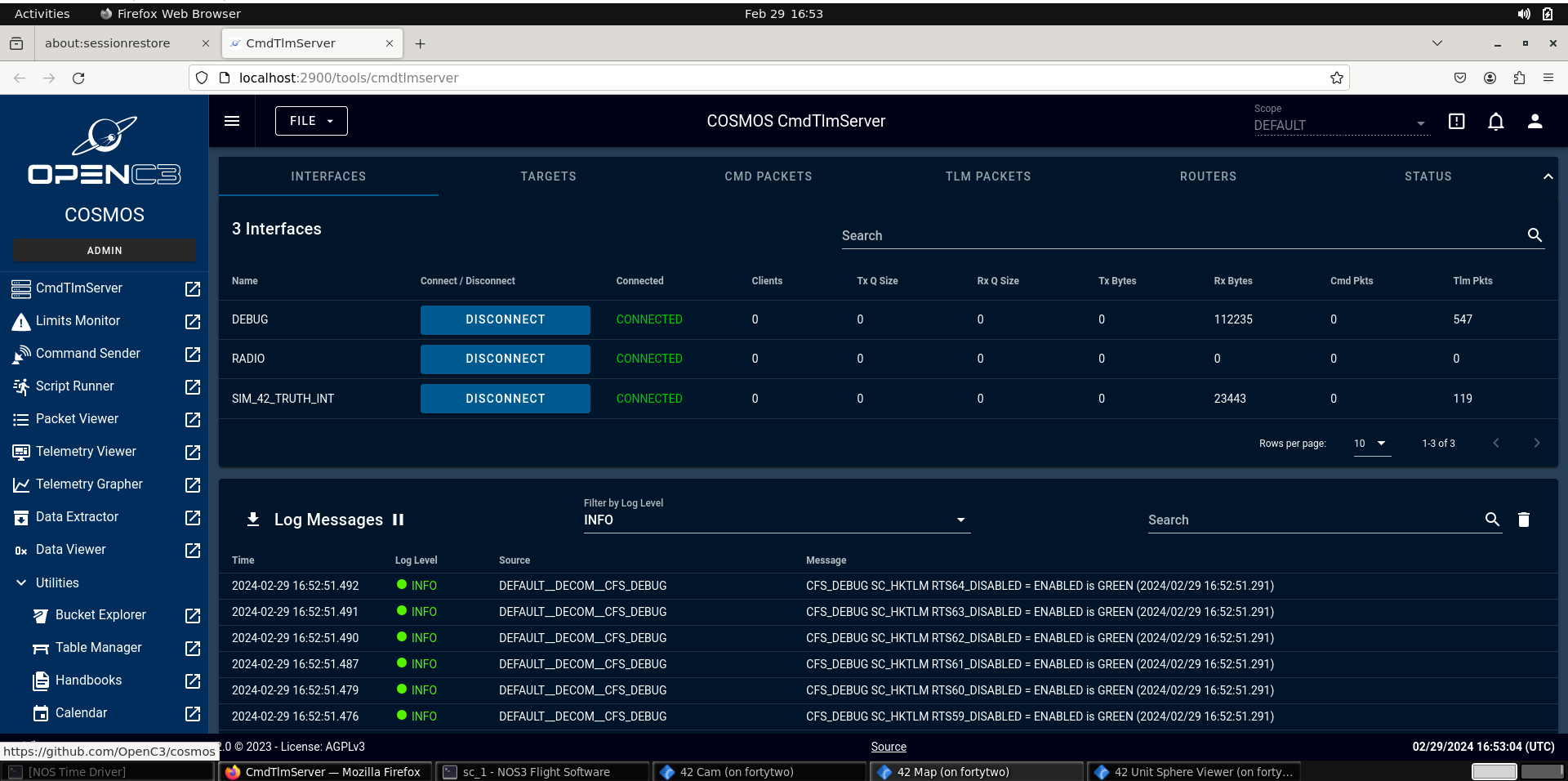Open Data Extractor in new tab icon
The height and width of the screenshot is (781, 1568).
tap(193, 517)
